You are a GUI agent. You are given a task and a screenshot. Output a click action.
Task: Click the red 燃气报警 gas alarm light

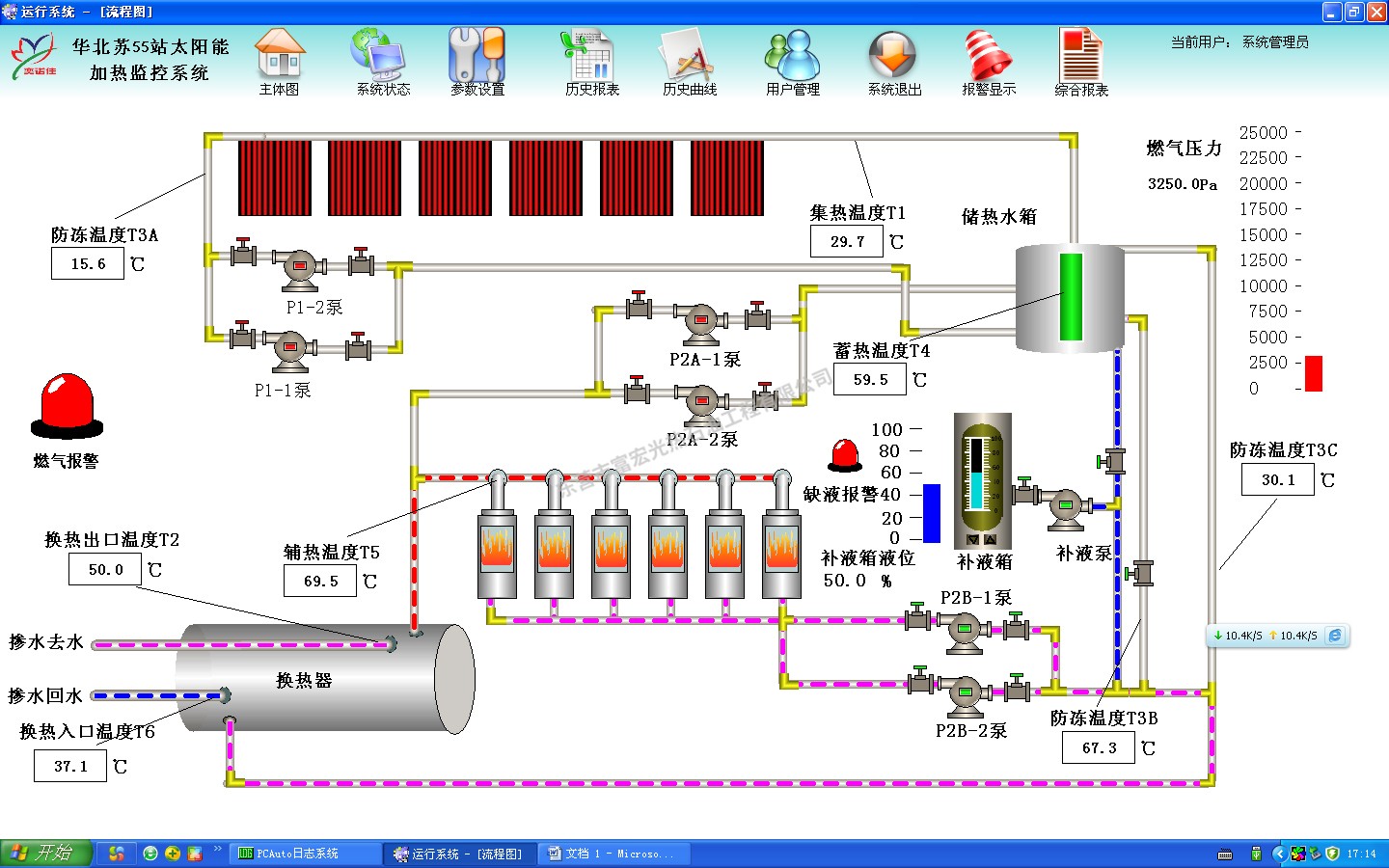pos(67,407)
